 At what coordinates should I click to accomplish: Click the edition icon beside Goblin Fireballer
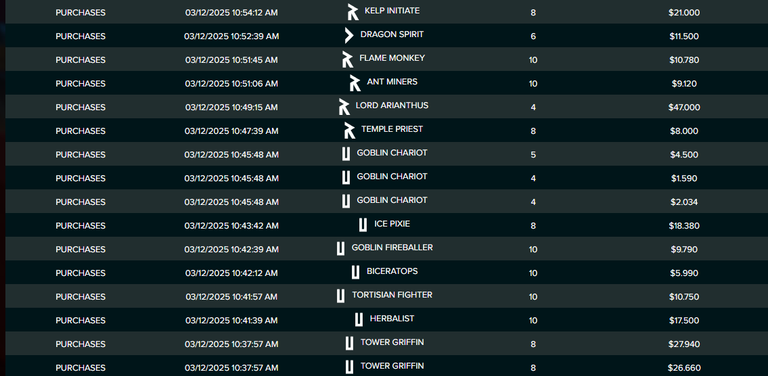click(340, 248)
